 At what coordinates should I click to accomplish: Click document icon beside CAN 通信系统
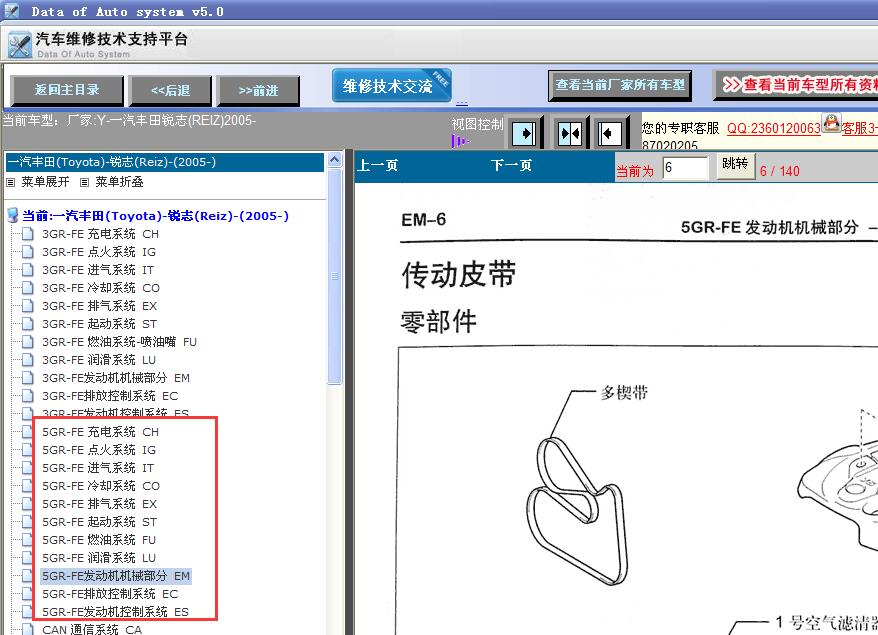click(x=27, y=629)
